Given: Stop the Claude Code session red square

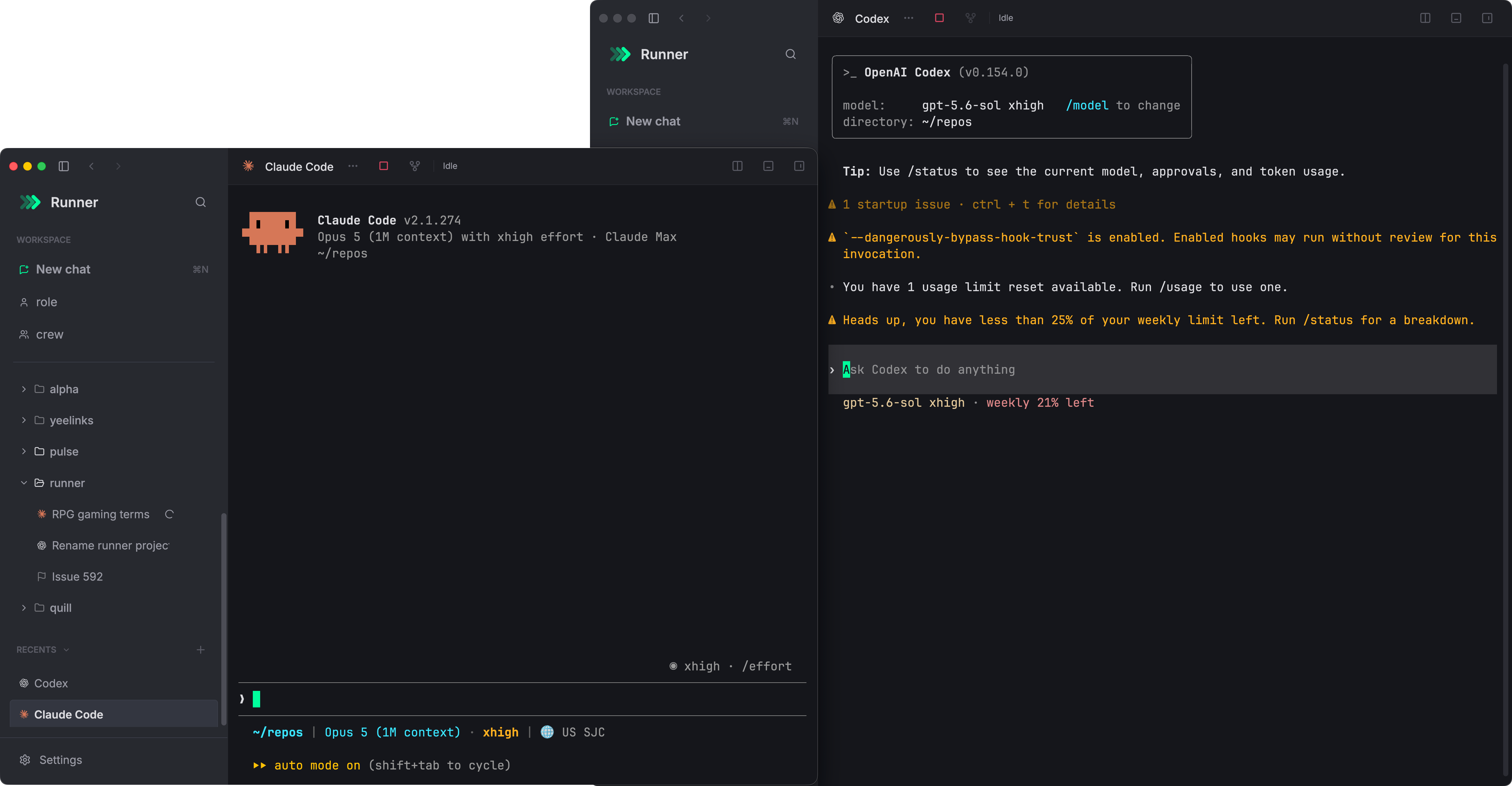Looking at the screenshot, I should [384, 166].
